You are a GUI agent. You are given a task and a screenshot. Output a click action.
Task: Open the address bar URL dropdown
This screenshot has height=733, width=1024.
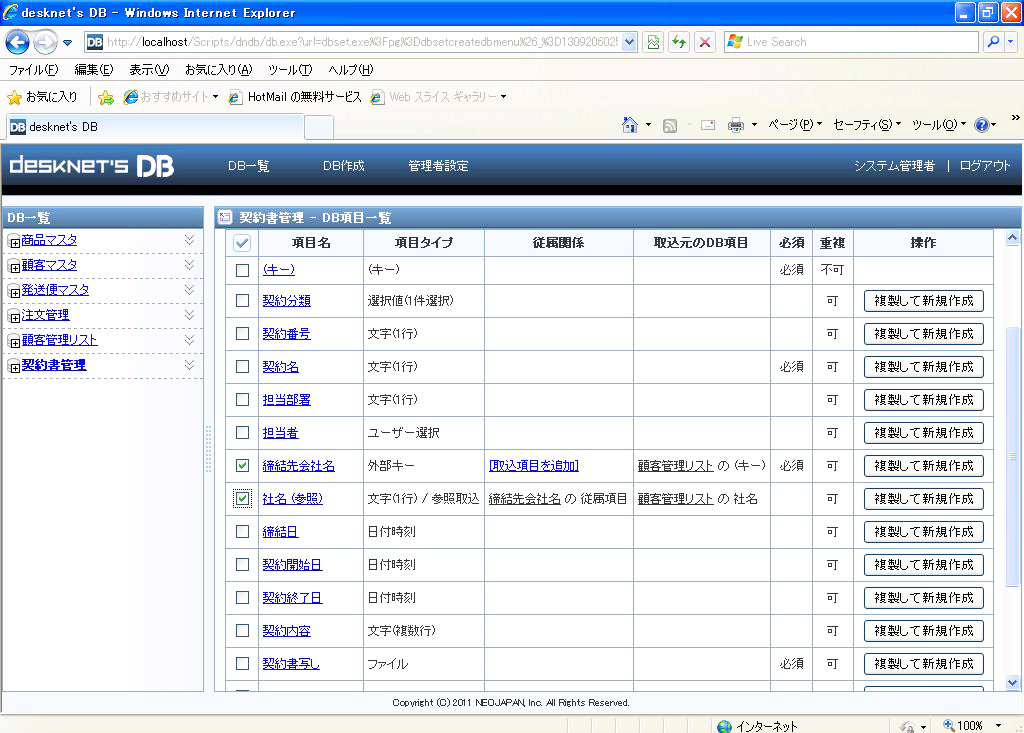coord(629,42)
